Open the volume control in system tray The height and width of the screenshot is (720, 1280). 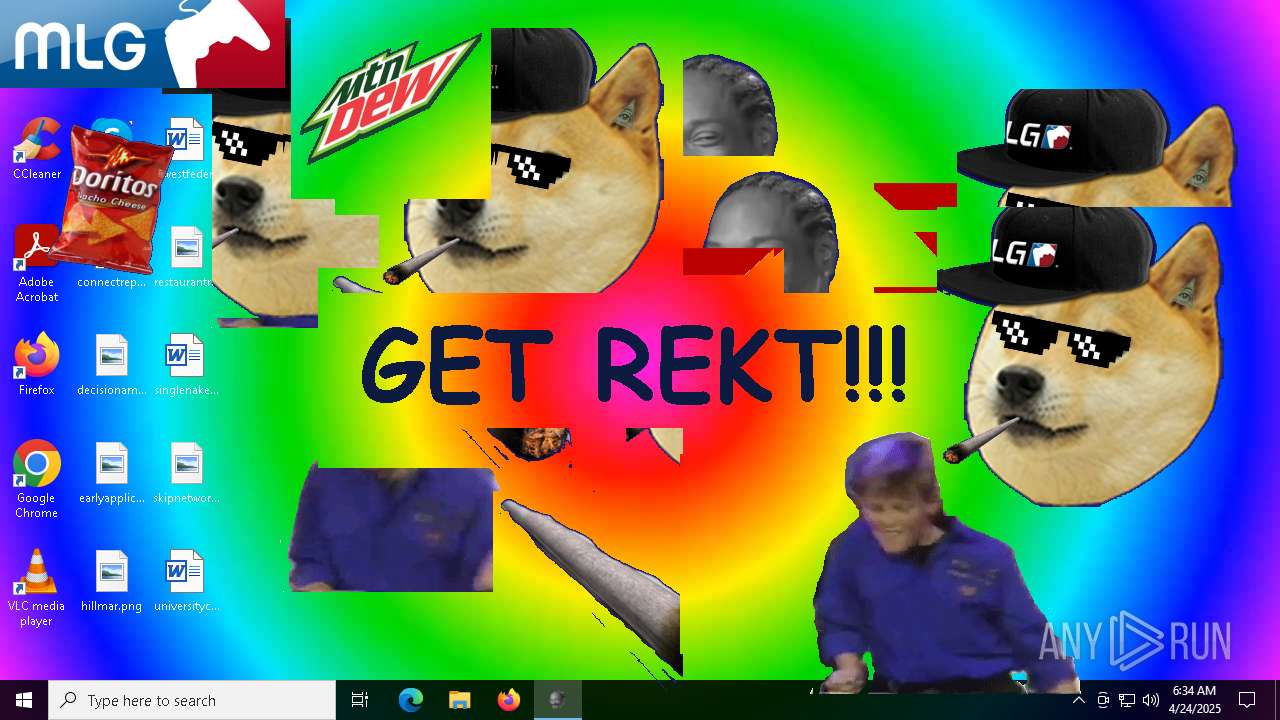click(x=1151, y=700)
